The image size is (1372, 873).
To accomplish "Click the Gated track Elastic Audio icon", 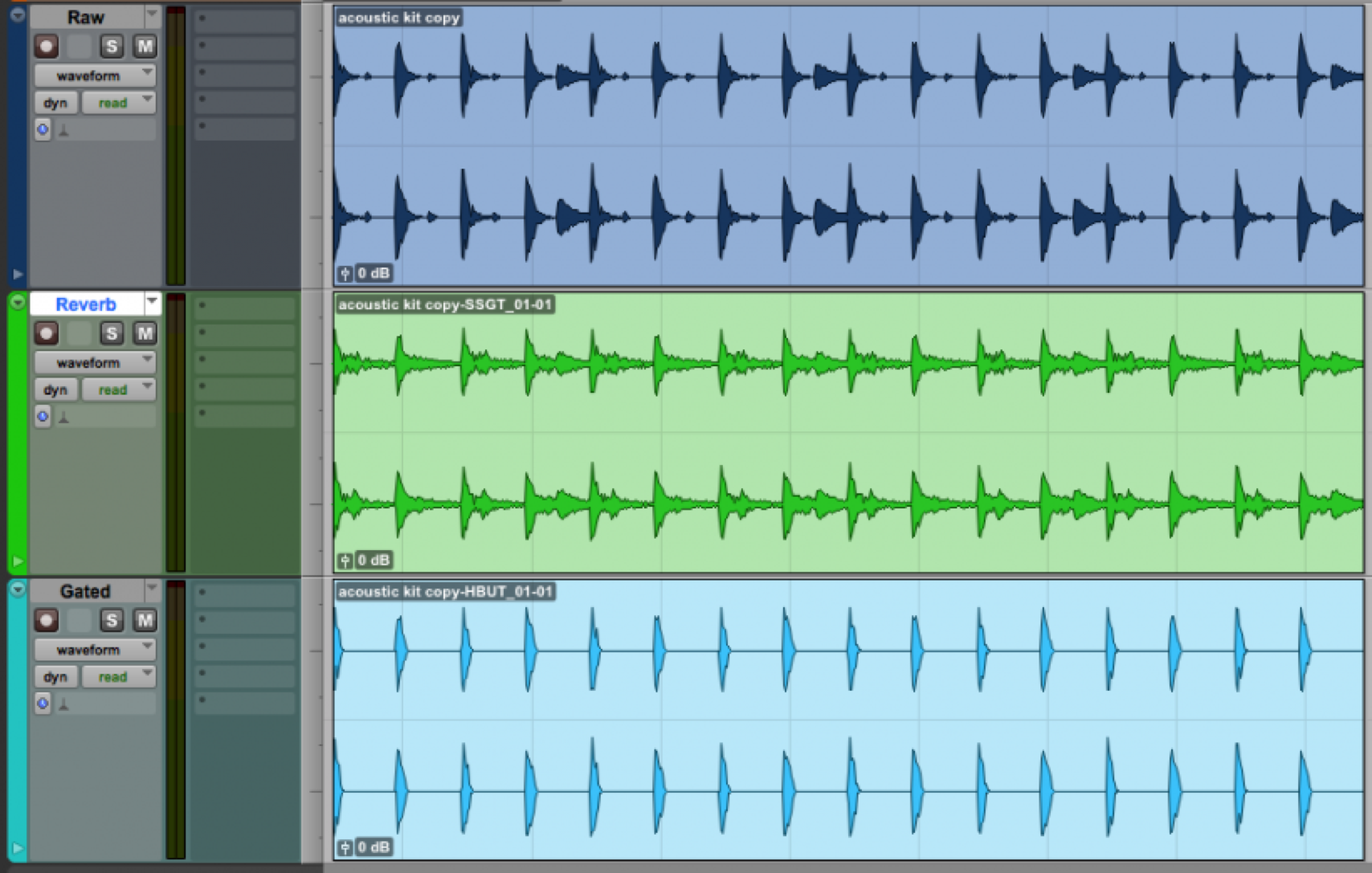I will click(x=43, y=703).
